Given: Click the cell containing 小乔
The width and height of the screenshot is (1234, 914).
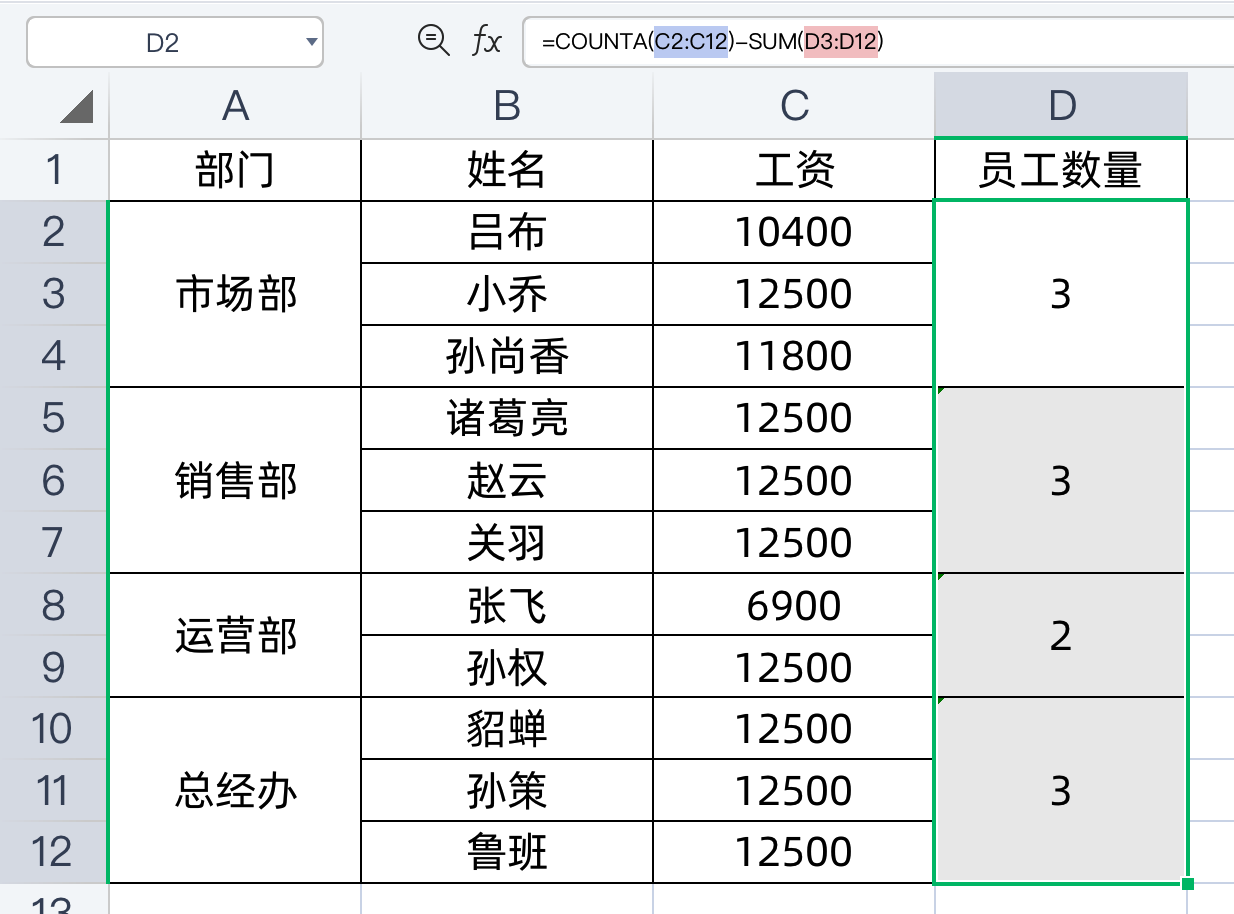Looking at the screenshot, I should (507, 294).
